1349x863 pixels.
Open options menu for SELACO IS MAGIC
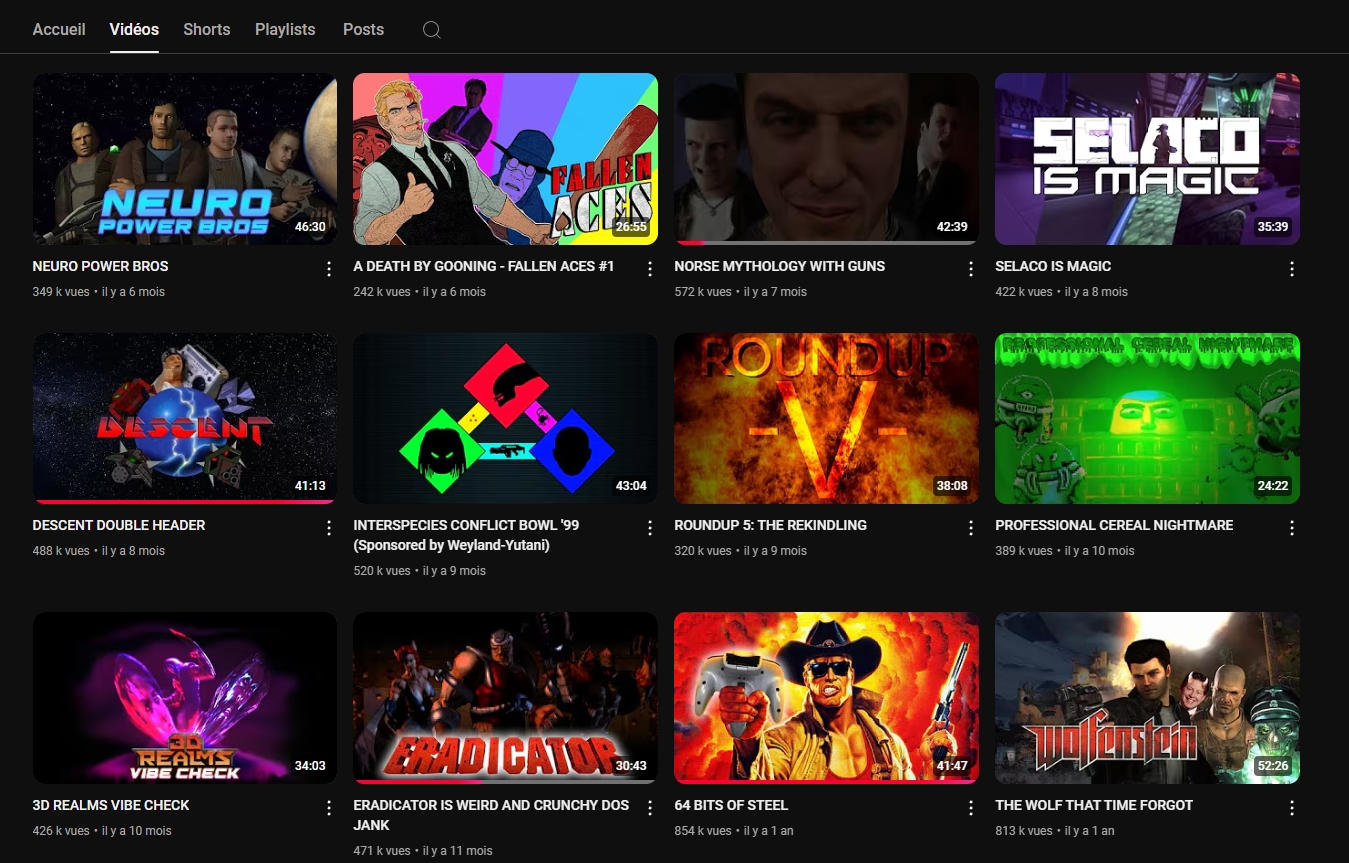pyautogui.click(x=1292, y=269)
